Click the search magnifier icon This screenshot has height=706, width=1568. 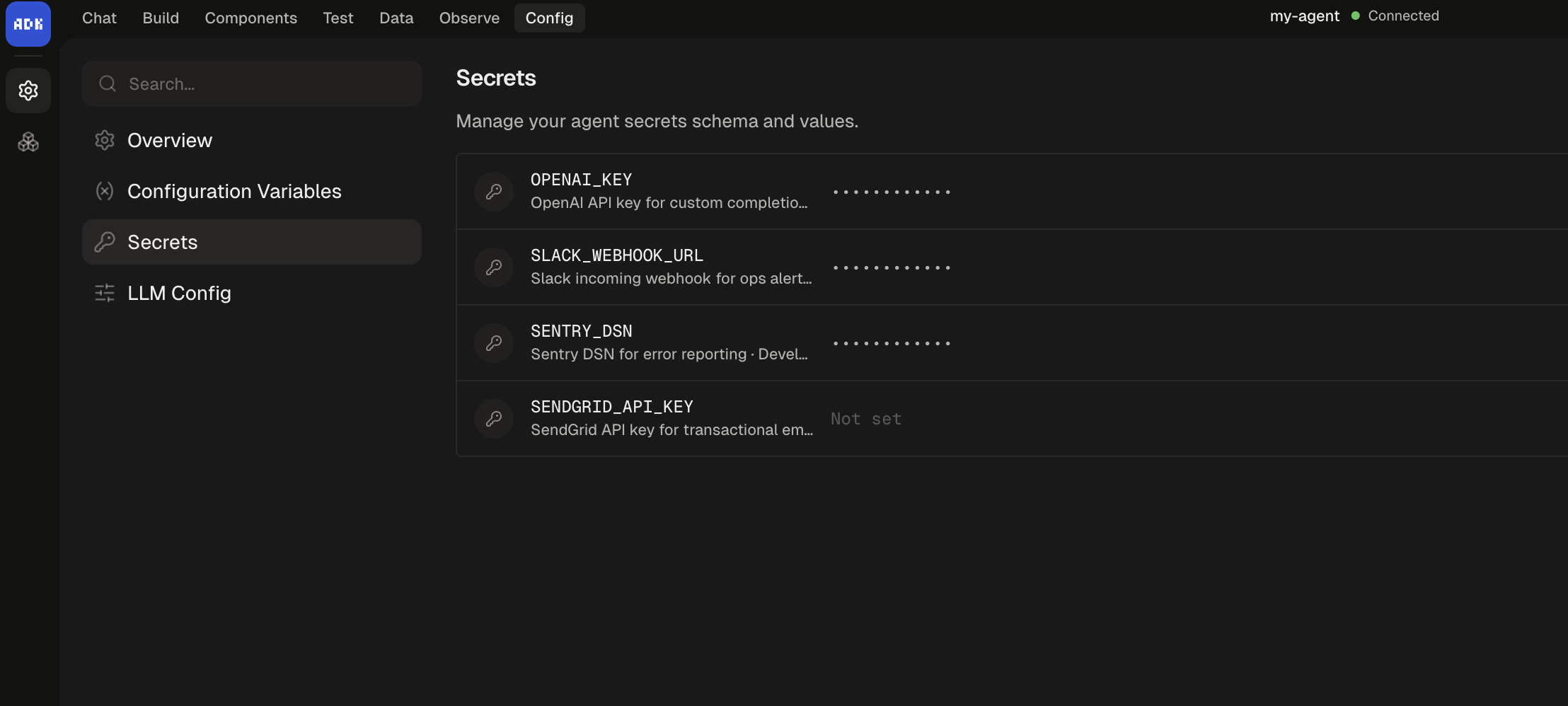click(107, 83)
